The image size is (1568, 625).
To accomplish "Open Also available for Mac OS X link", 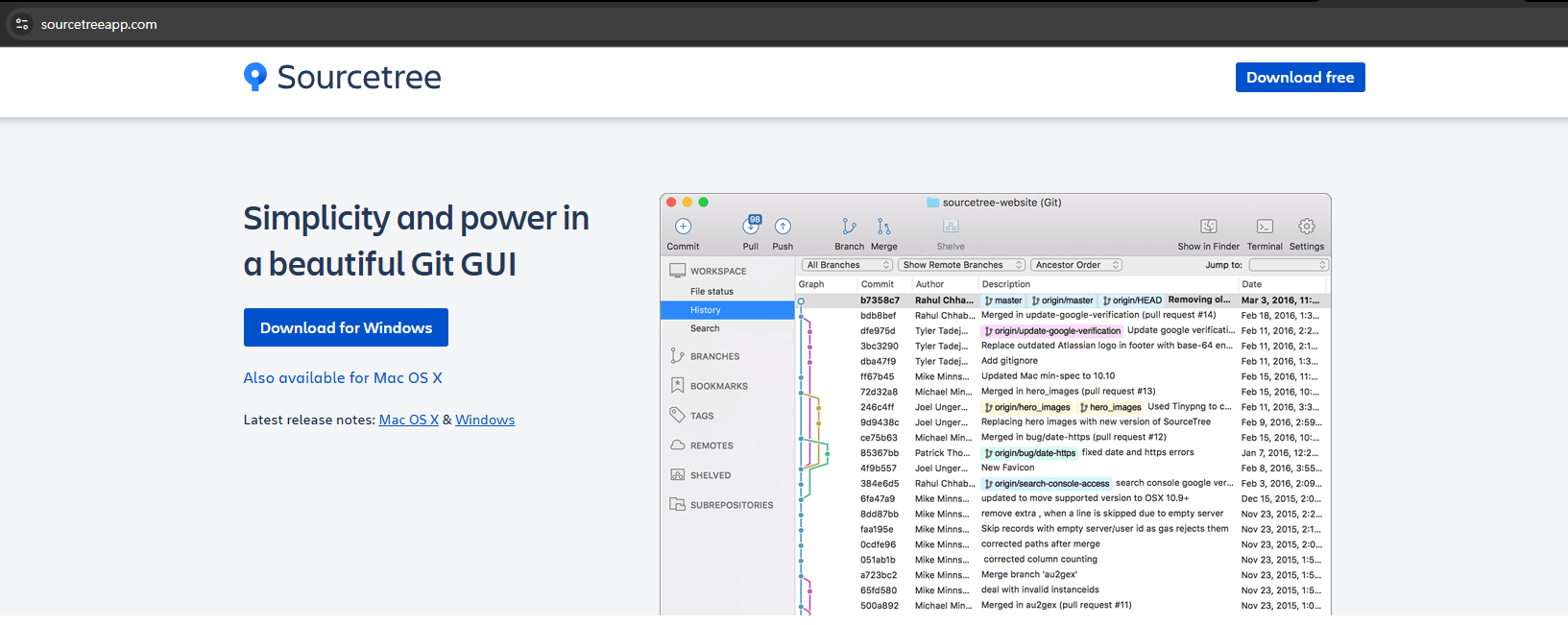I will pyautogui.click(x=343, y=378).
